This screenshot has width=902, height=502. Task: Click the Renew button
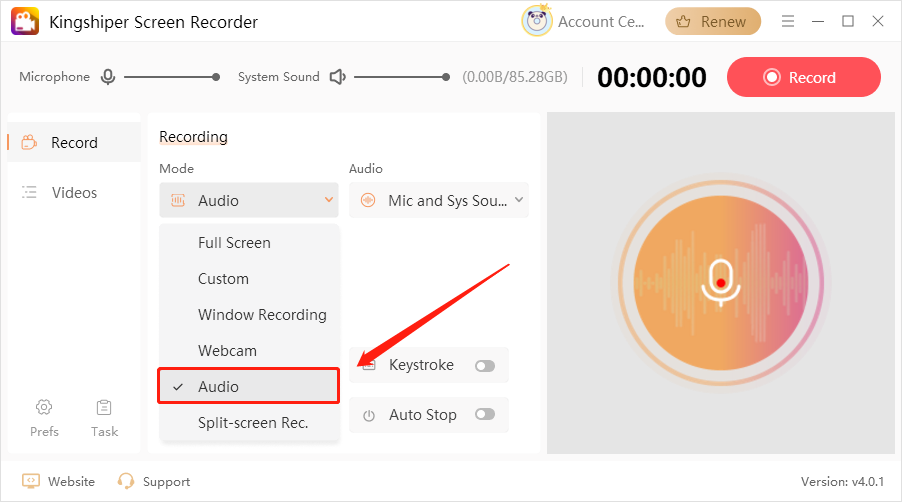tap(713, 21)
